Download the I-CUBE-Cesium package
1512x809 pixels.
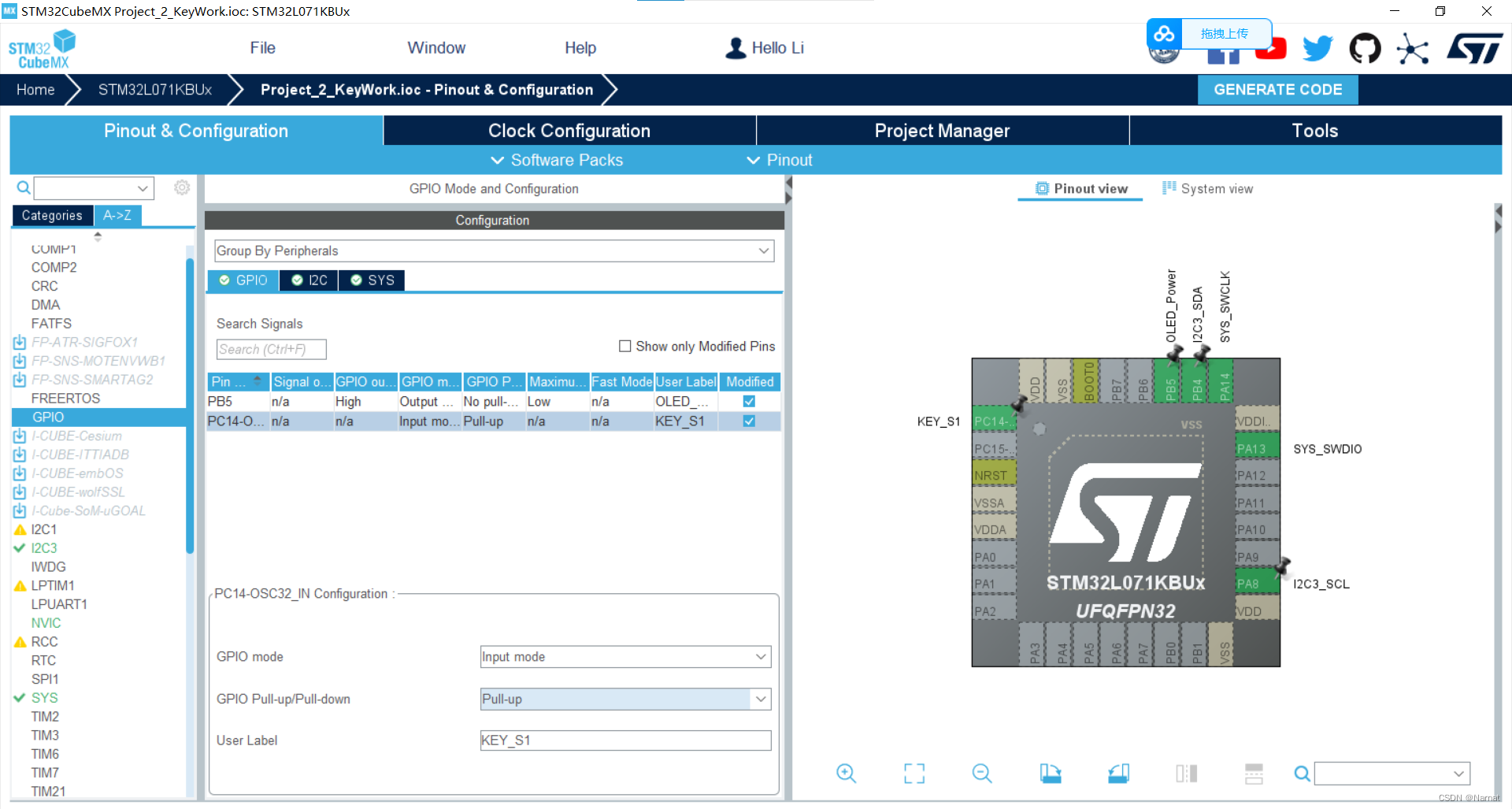[x=20, y=436]
